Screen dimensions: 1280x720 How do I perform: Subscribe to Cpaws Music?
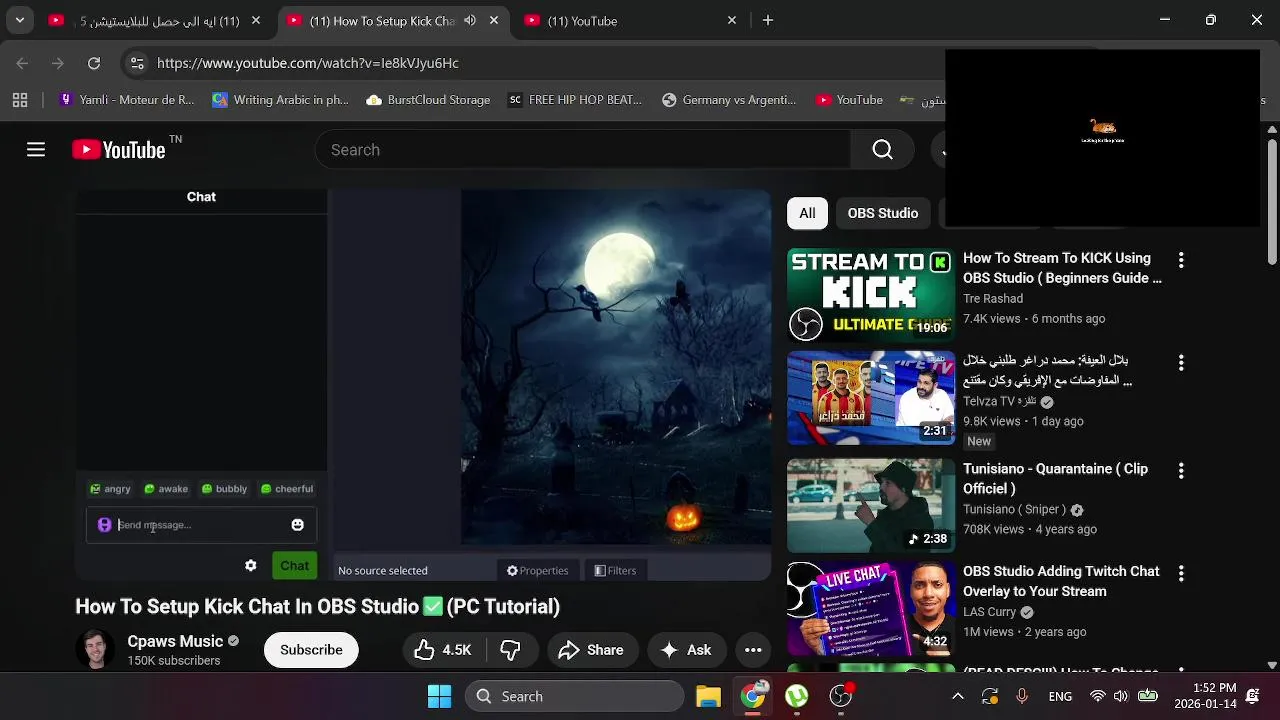tap(311, 650)
